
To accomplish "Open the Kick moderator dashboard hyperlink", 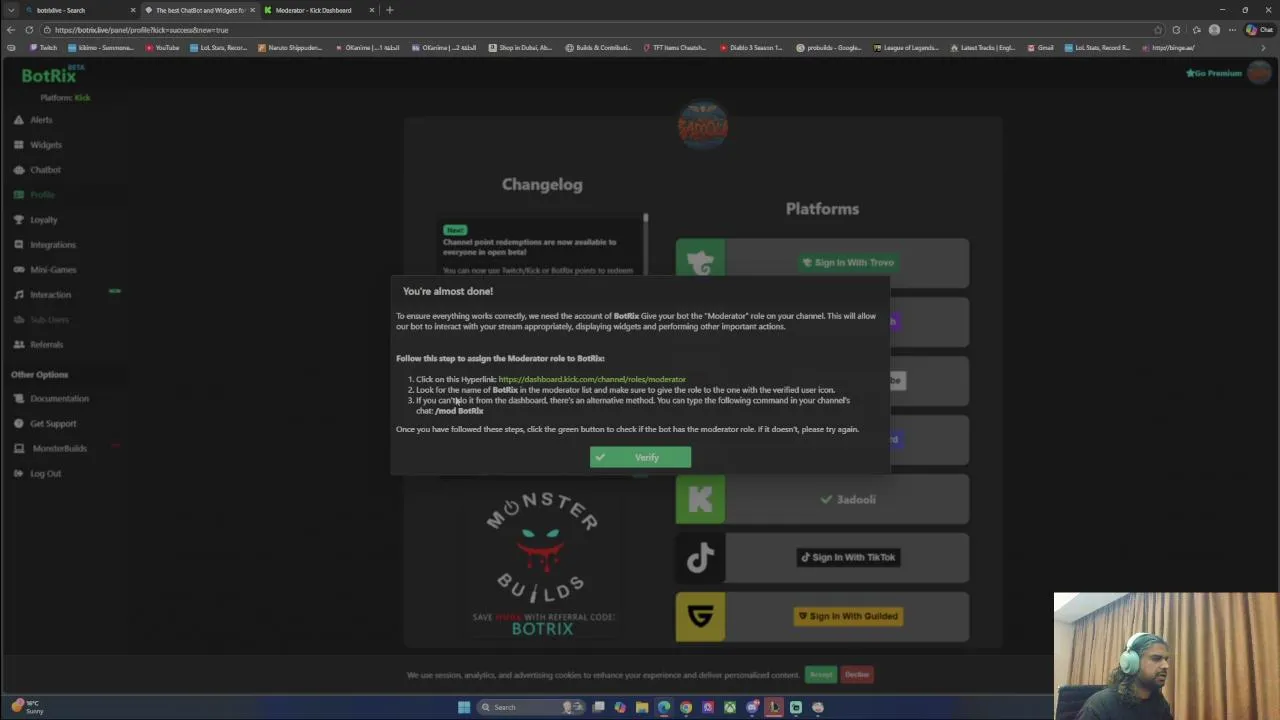I will [592, 379].
